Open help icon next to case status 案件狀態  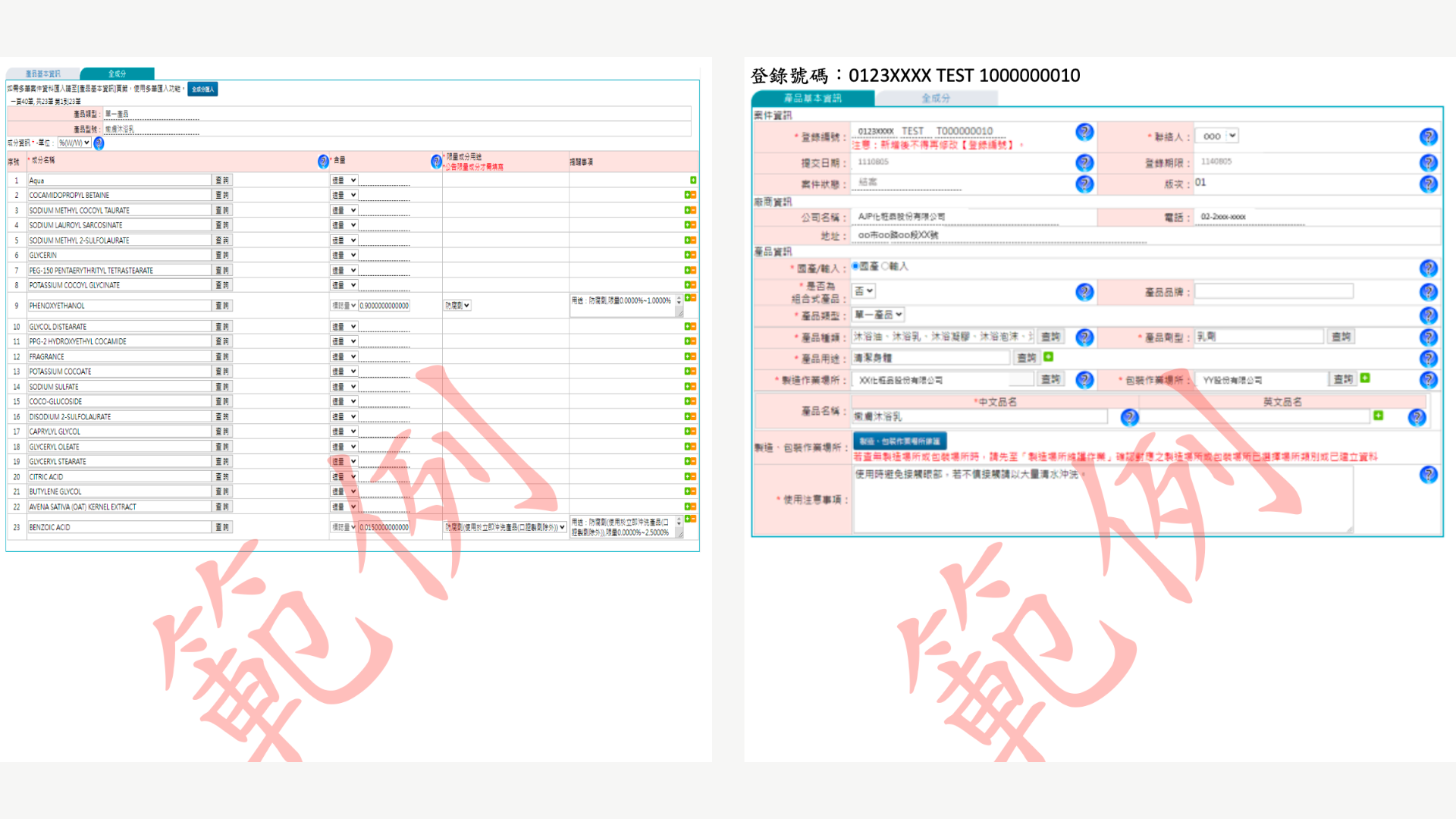1084,184
